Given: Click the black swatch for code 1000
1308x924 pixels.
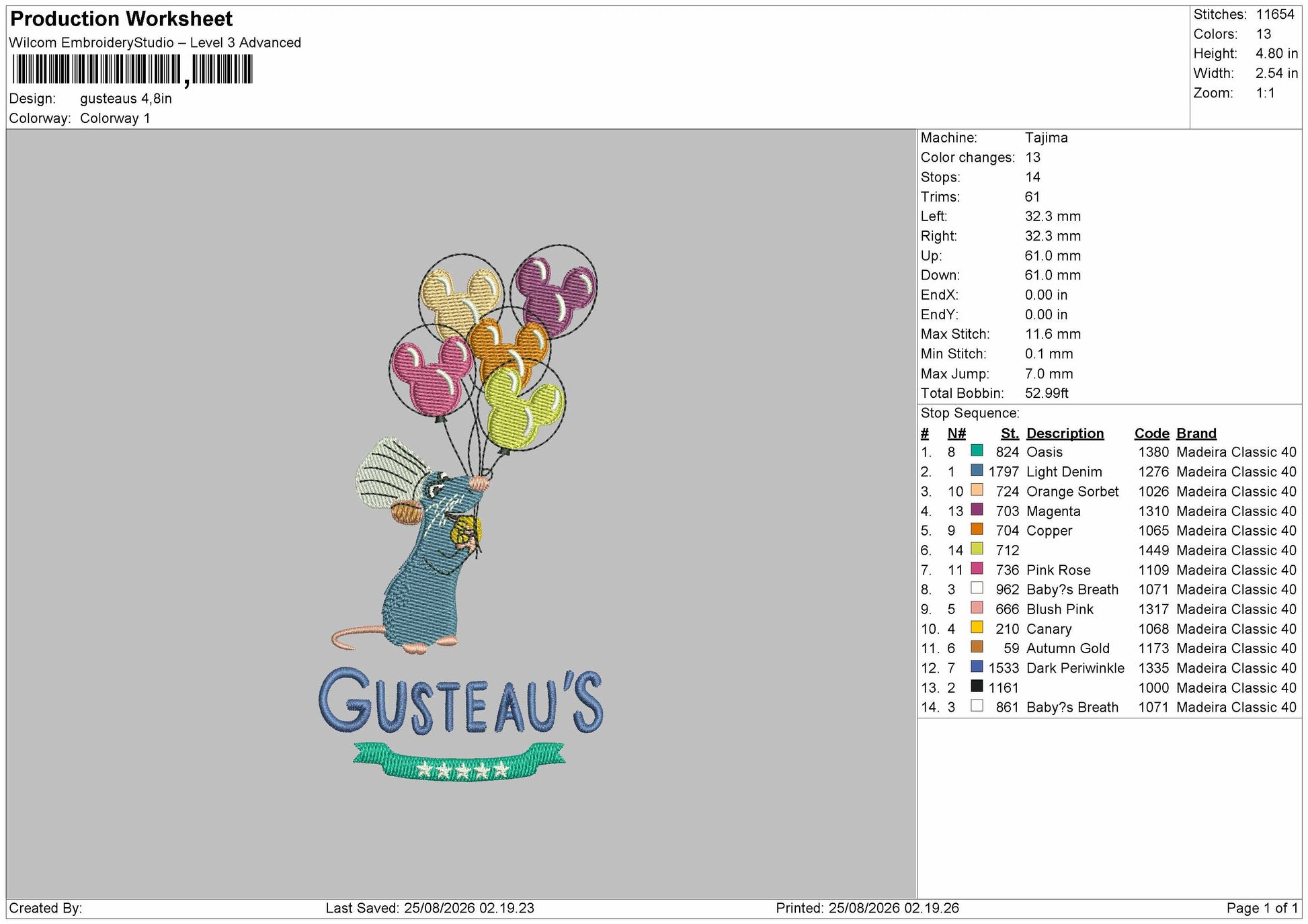Looking at the screenshot, I should click(x=977, y=686).
